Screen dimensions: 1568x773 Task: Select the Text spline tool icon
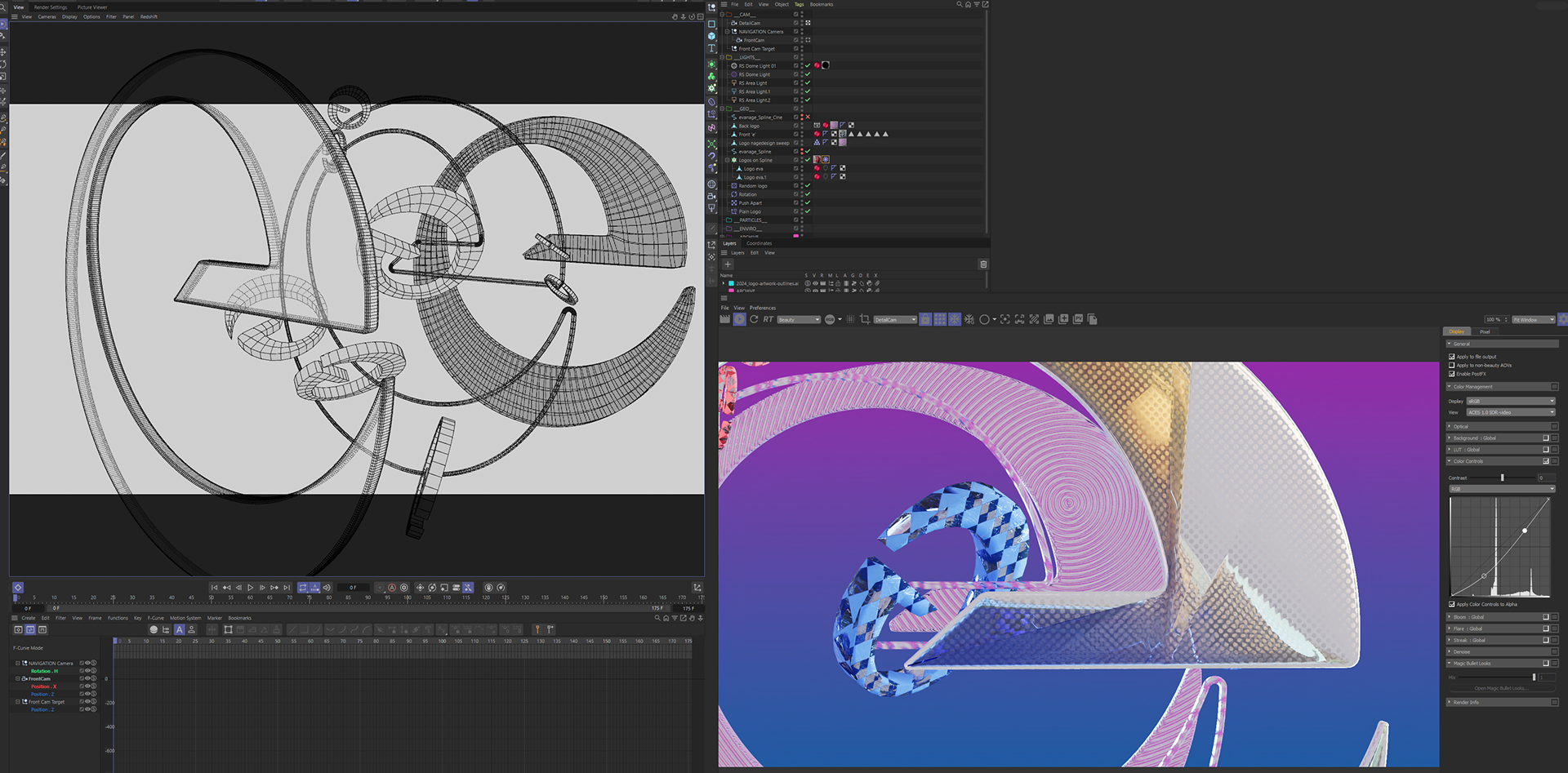712,49
